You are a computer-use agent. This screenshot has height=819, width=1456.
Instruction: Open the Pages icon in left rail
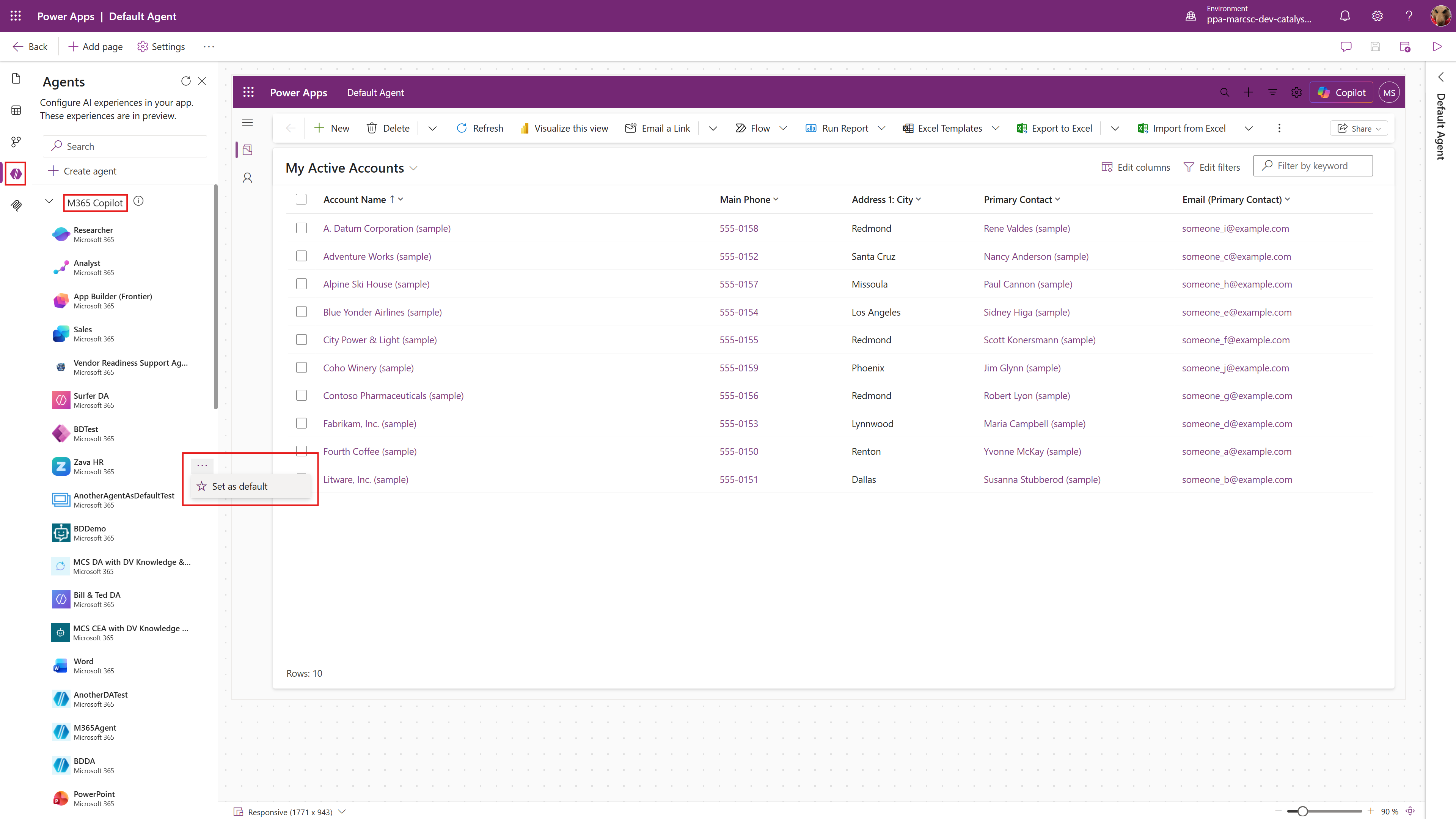tap(16, 79)
